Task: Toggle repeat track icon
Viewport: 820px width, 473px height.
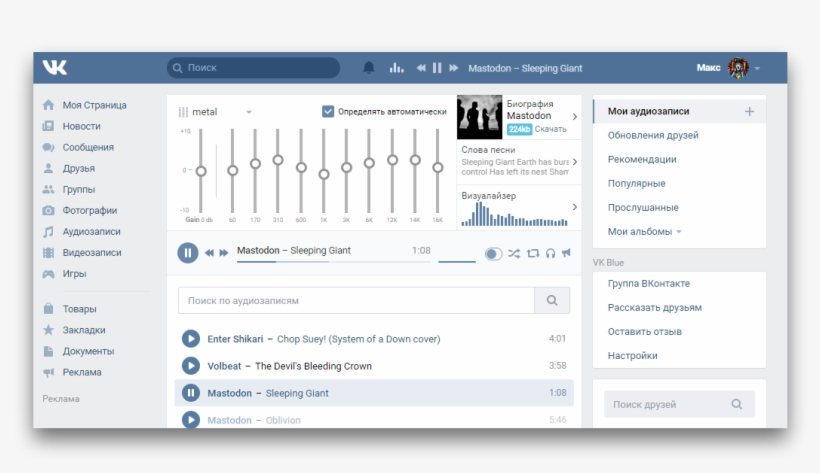Action: tap(532, 253)
